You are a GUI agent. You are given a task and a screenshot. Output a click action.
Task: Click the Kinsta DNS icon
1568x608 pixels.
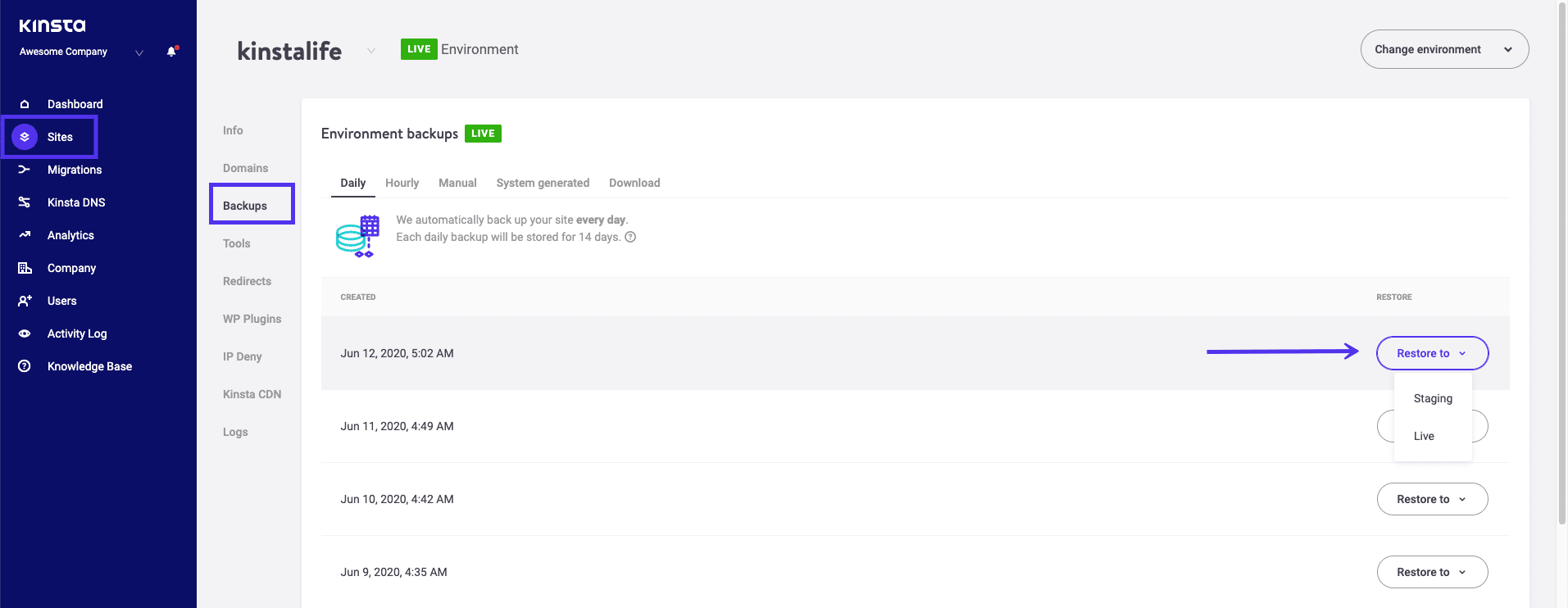25,202
